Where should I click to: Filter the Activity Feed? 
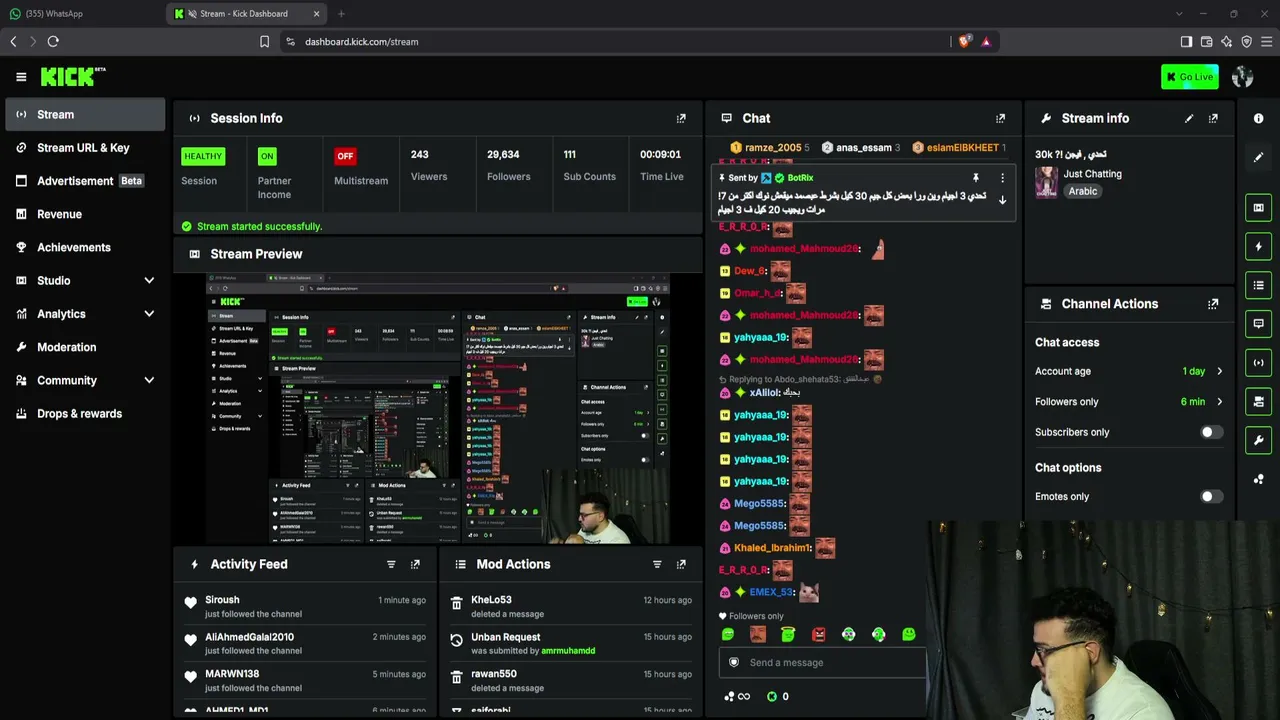point(391,564)
